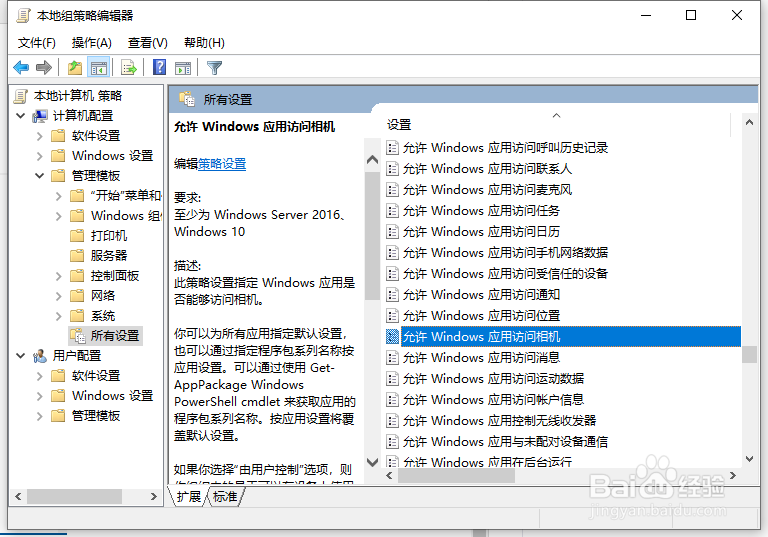The height and width of the screenshot is (537, 768).
Task: Expand the "开始"菜单和 tree node
Action: [x=59, y=196]
